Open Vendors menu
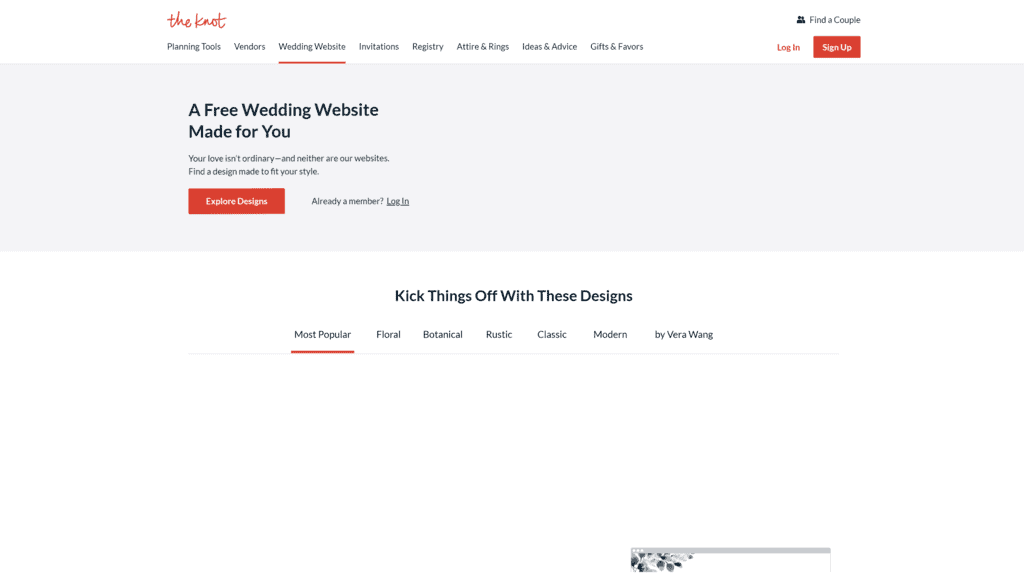 coord(249,46)
